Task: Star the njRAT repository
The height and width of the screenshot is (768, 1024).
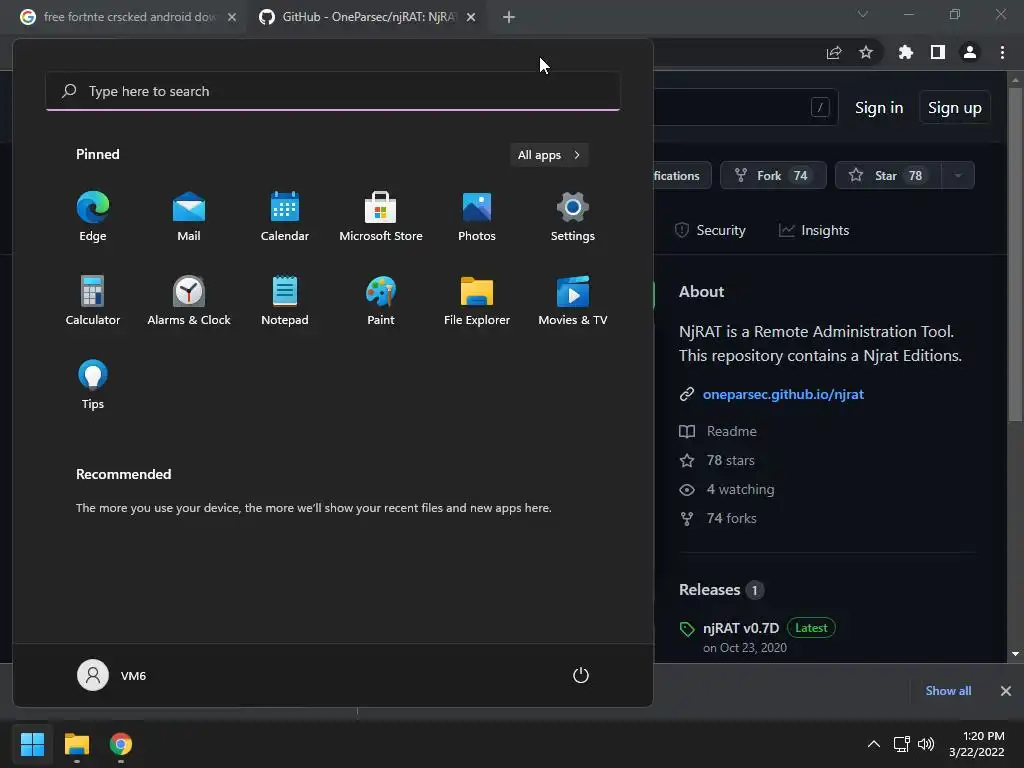Action: (x=888, y=176)
